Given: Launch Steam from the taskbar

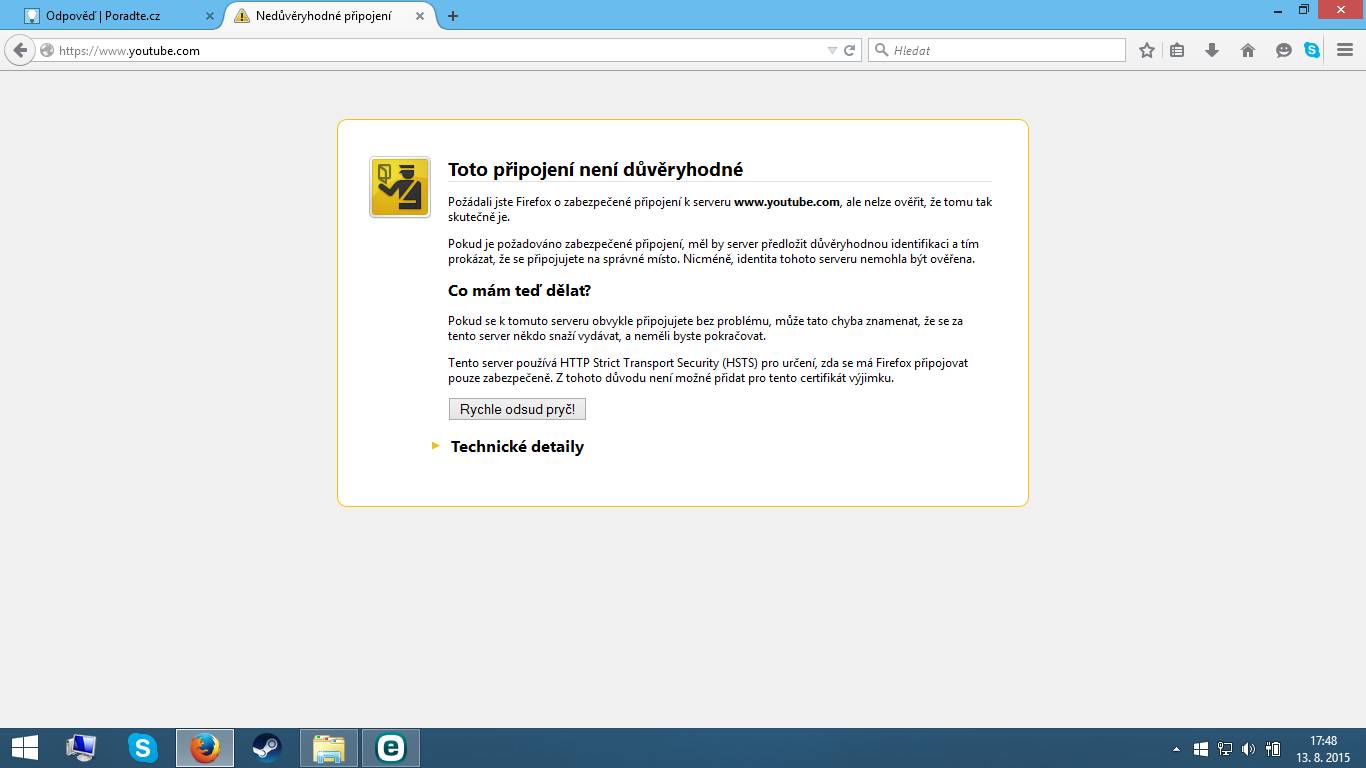Looking at the screenshot, I should click(267, 748).
